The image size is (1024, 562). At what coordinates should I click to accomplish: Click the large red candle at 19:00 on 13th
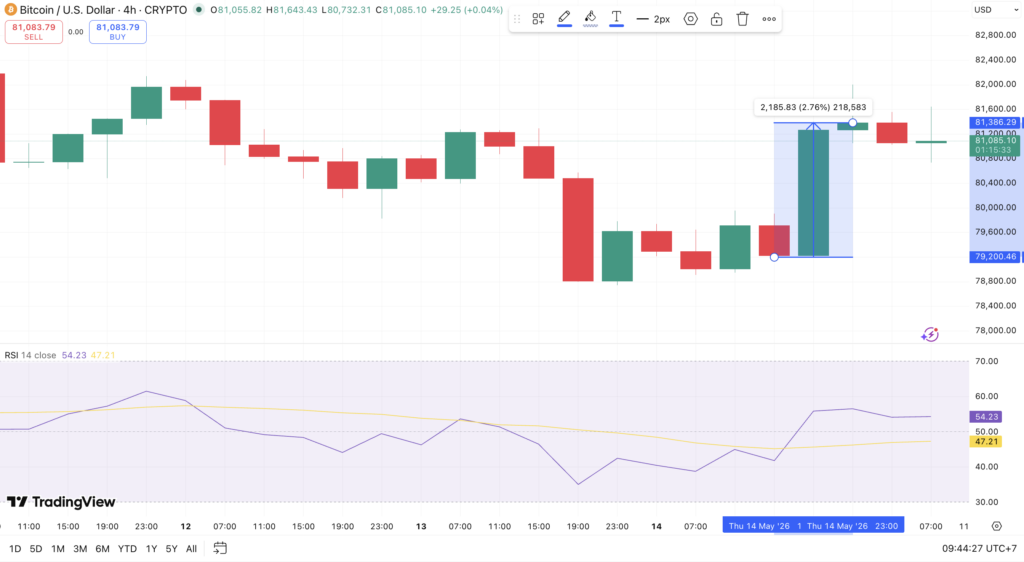[x=578, y=229]
